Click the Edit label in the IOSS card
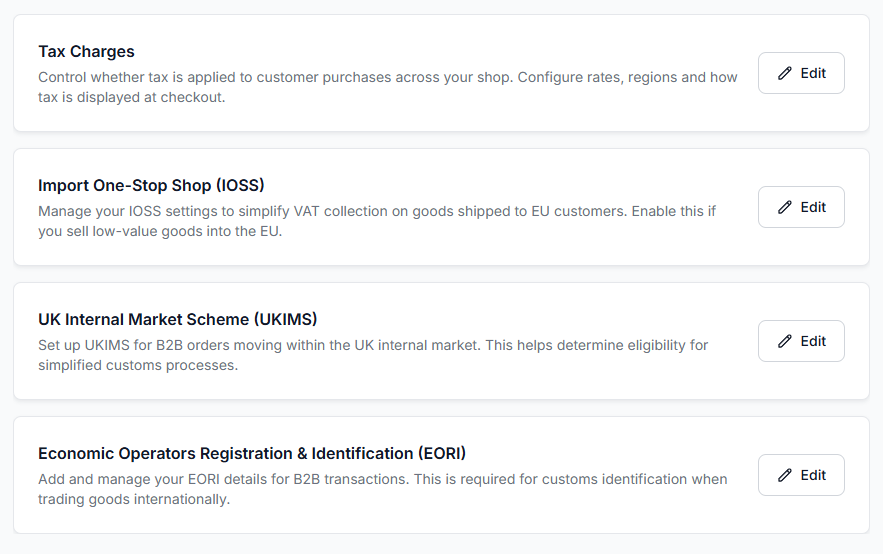This screenshot has width=883, height=554. point(813,207)
